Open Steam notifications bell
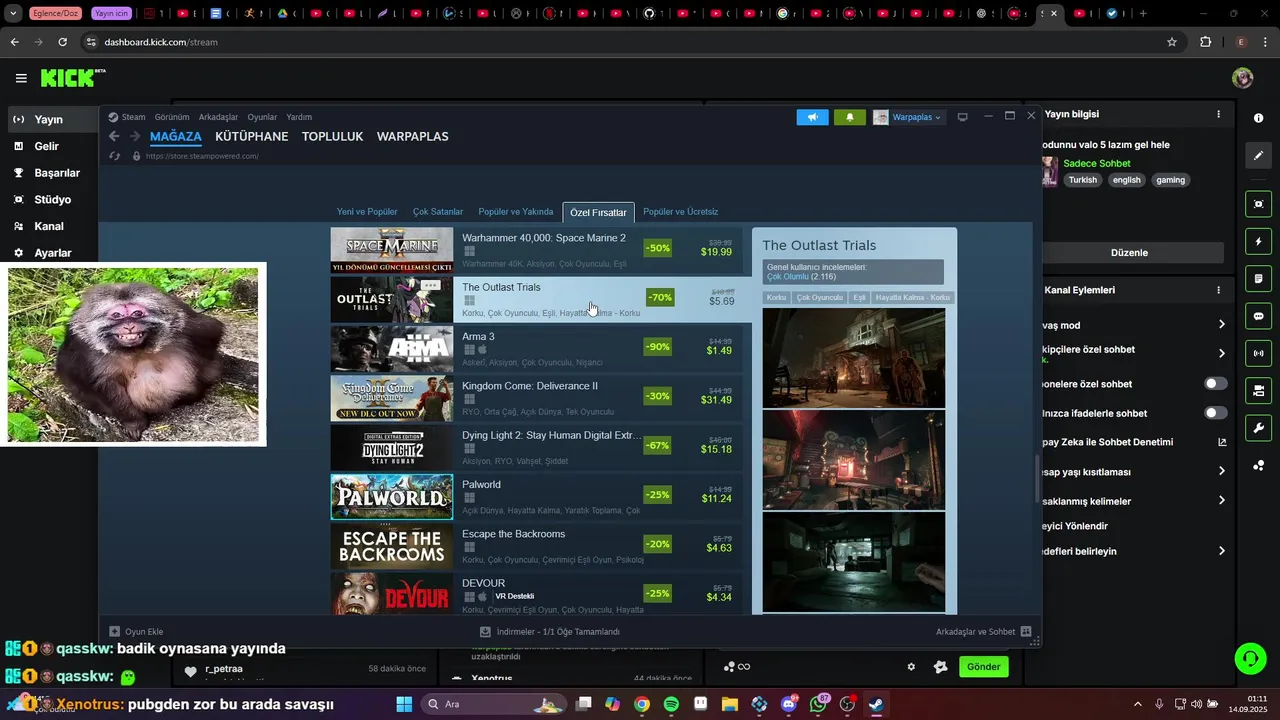 point(850,117)
